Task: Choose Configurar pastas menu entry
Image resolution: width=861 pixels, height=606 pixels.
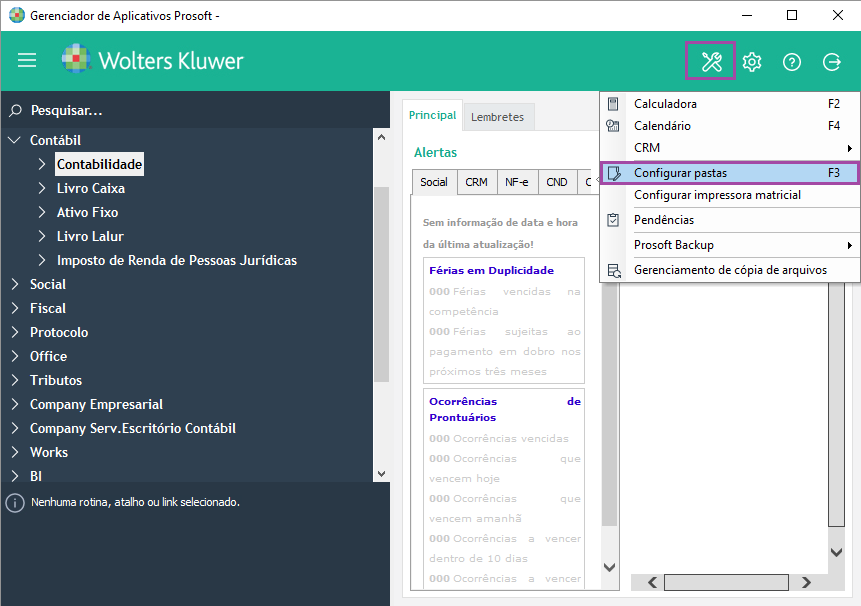Action: tap(730, 173)
